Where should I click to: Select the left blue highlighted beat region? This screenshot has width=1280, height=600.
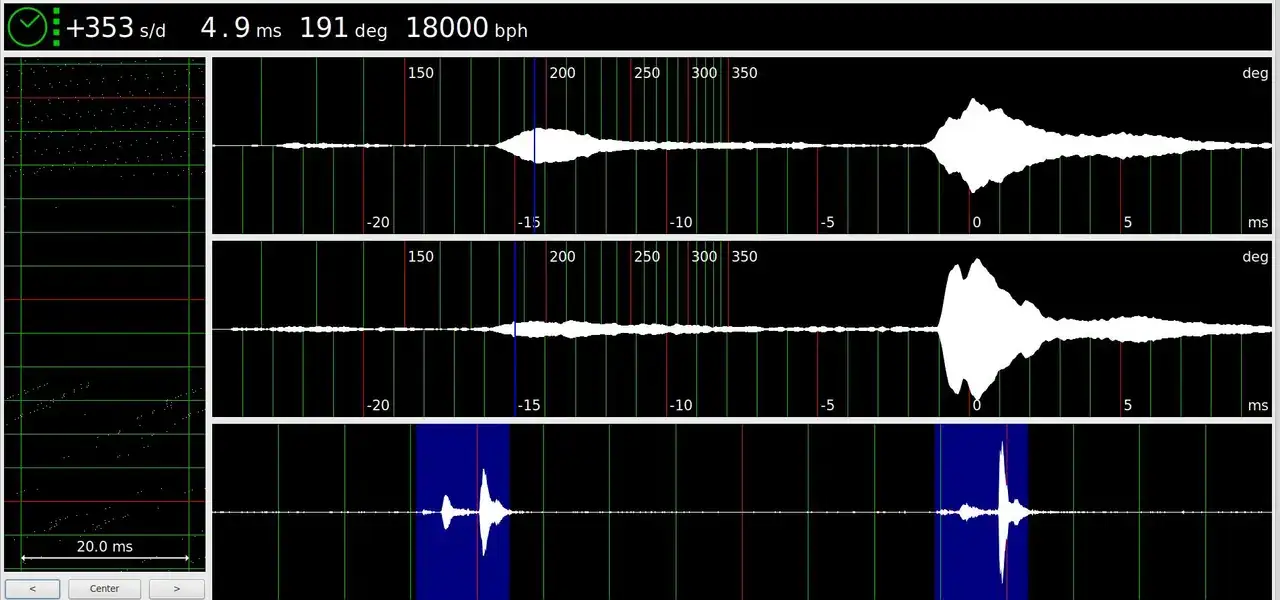462,512
